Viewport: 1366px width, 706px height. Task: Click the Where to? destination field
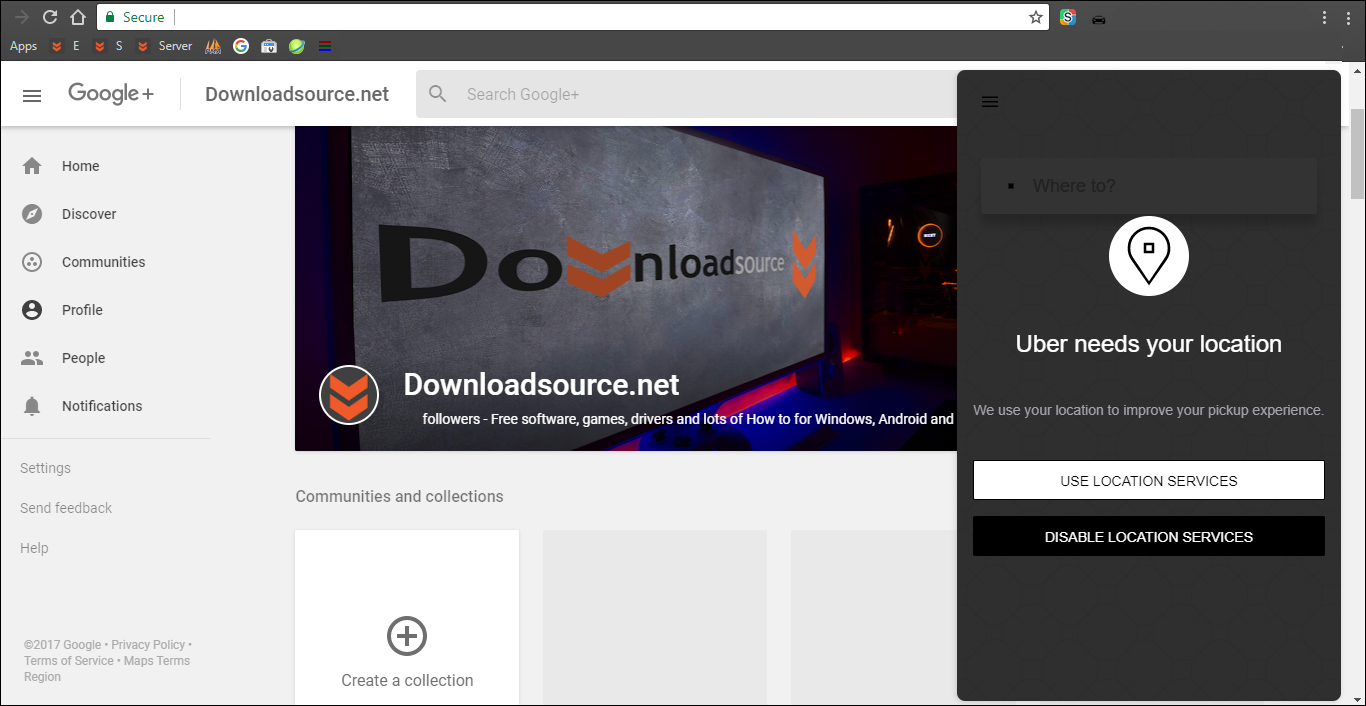coord(1149,186)
